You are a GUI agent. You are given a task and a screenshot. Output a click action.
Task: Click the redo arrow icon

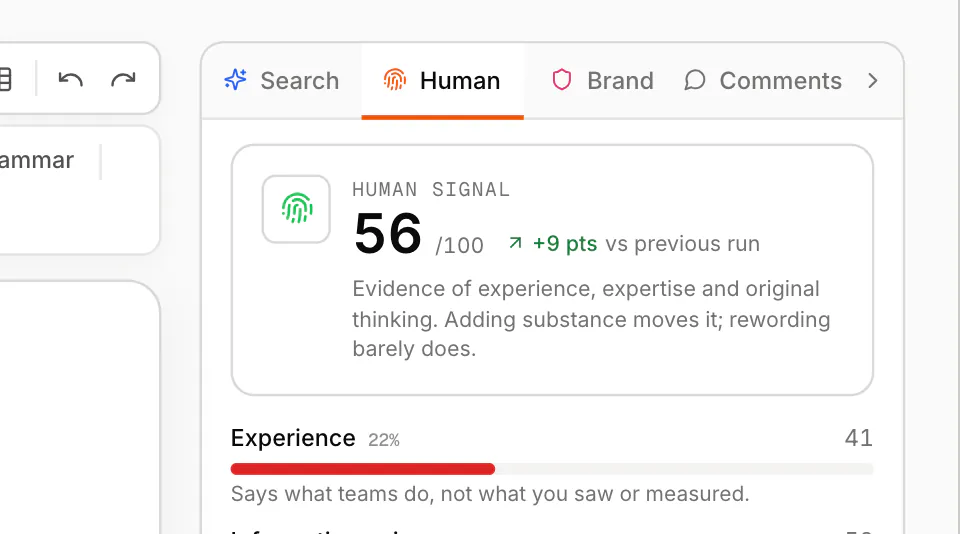[x=123, y=79]
